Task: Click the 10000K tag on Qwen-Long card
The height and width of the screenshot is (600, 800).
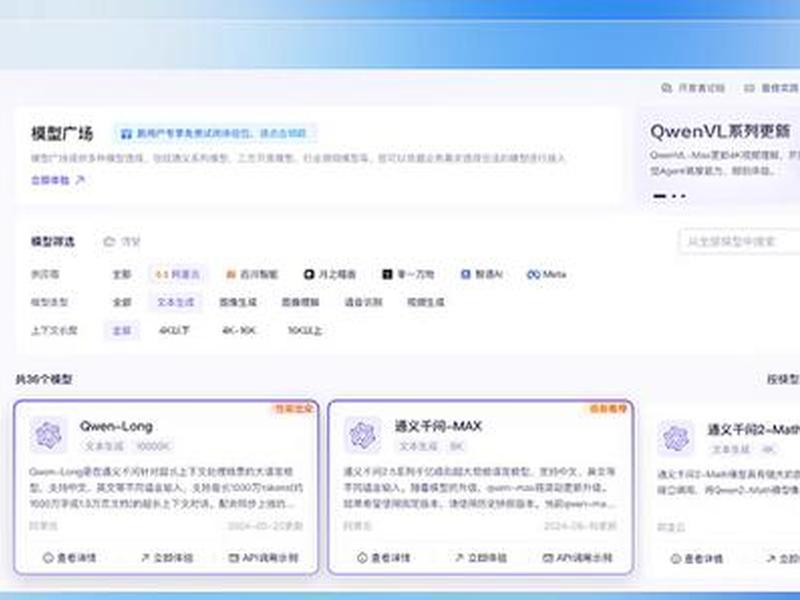Action: (154, 446)
